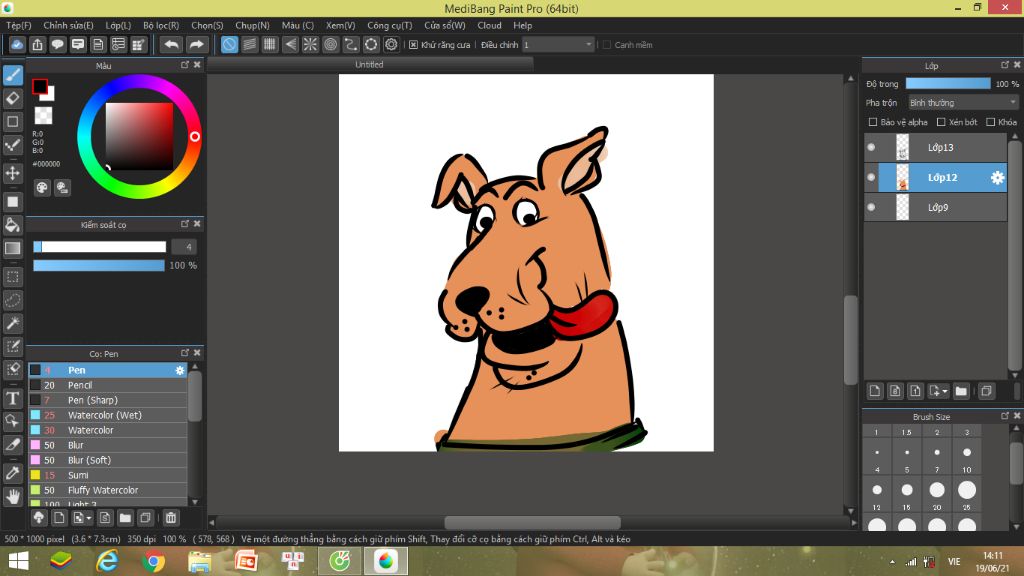Switch to the Untitled document tab

coord(370,65)
